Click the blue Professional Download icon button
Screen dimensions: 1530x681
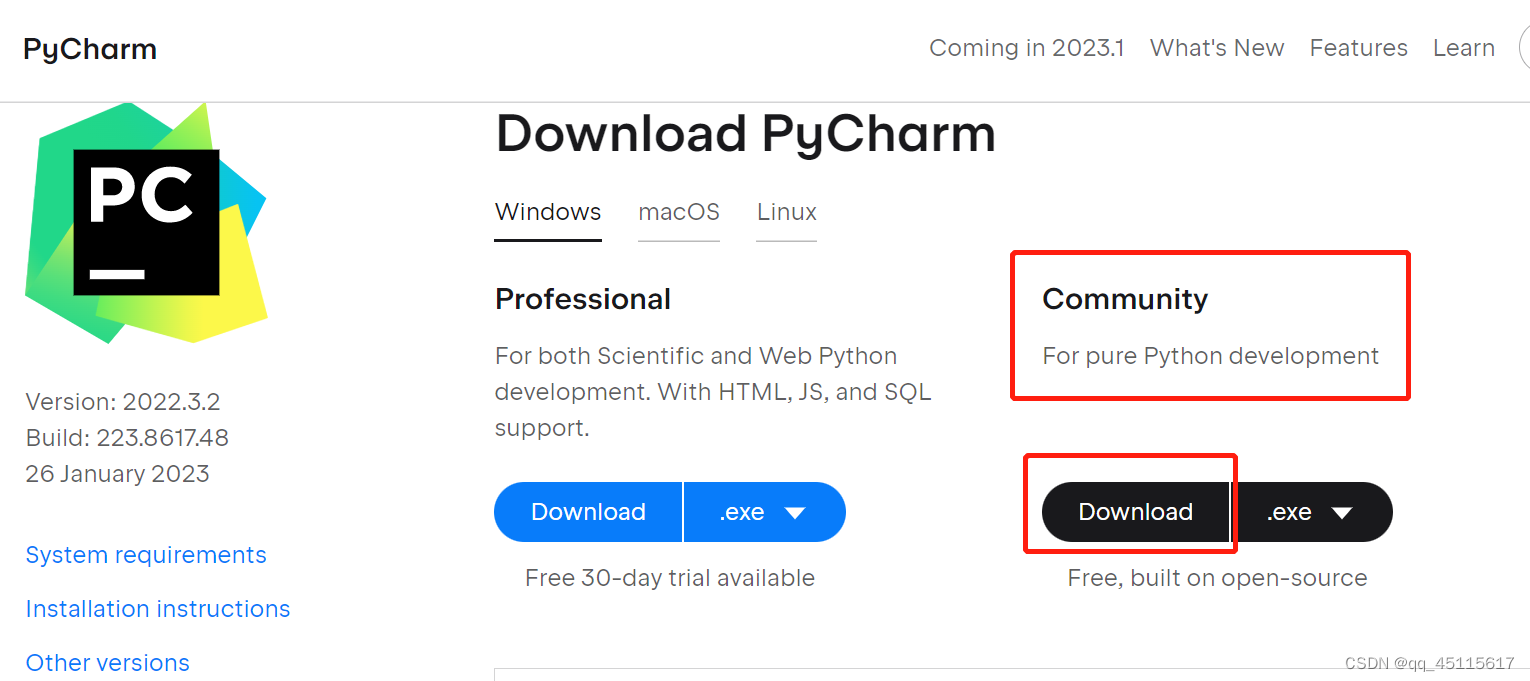[x=587, y=511]
